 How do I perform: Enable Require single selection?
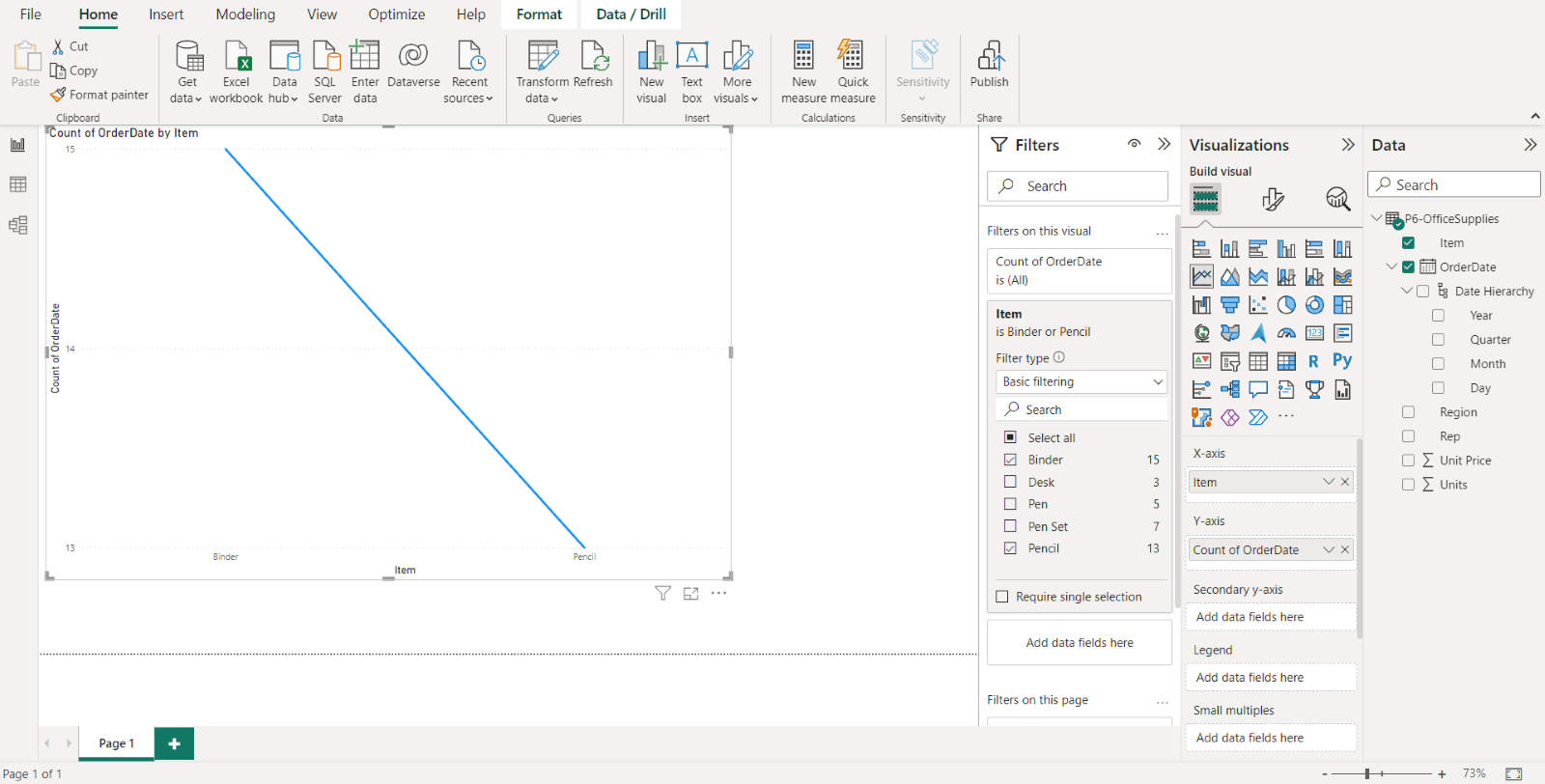tap(1002, 597)
